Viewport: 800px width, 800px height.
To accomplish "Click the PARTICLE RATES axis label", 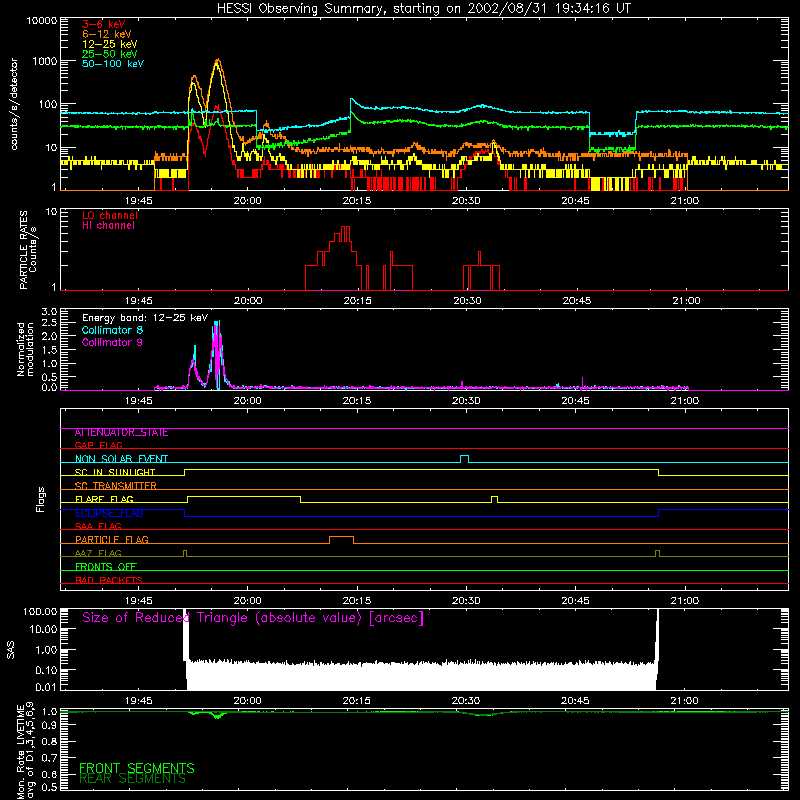I will coord(28,250).
